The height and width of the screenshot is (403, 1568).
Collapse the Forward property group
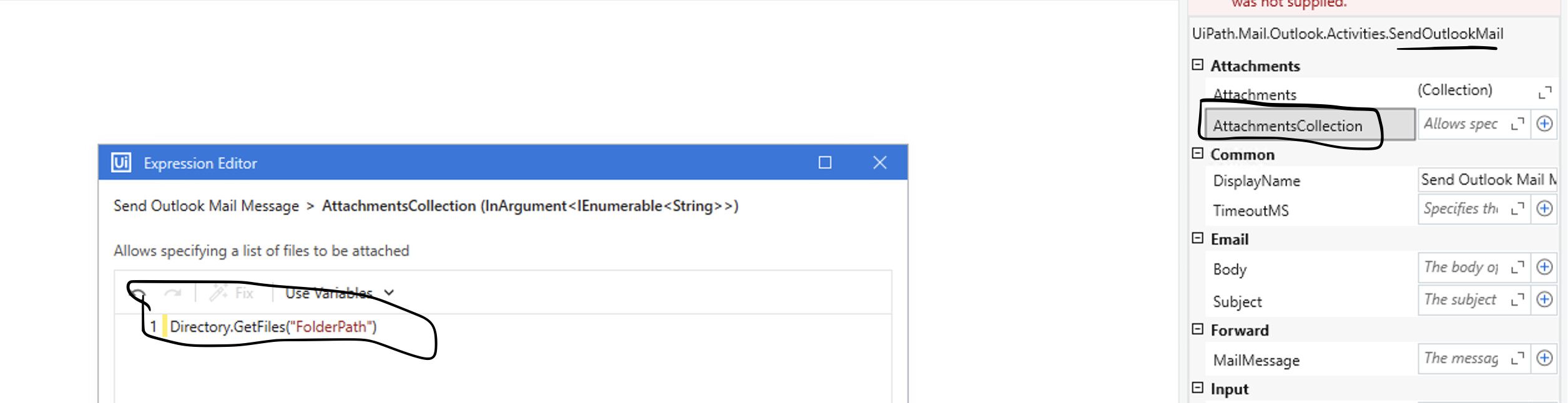click(x=1197, y=329)
